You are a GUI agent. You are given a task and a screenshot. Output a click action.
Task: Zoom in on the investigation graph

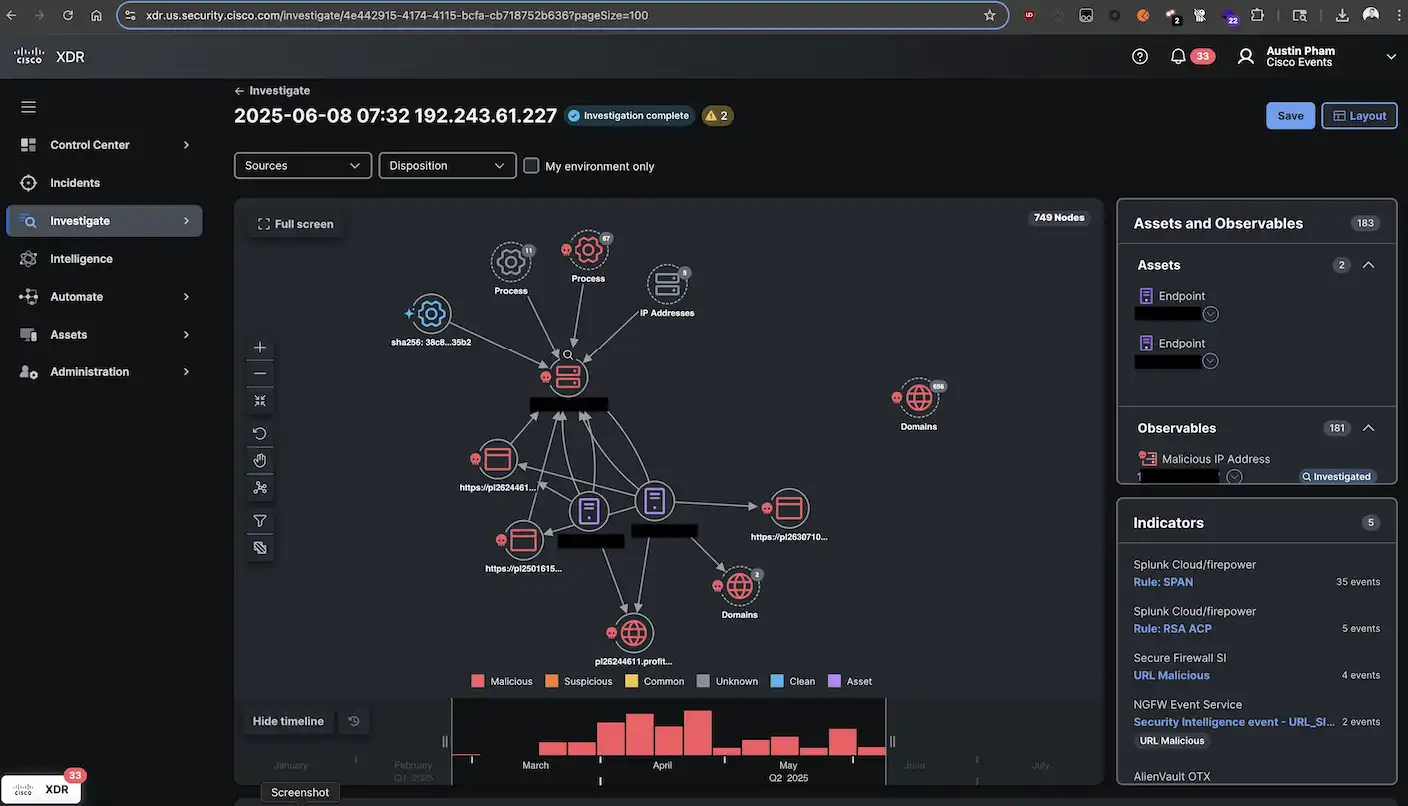click(259, 347)
